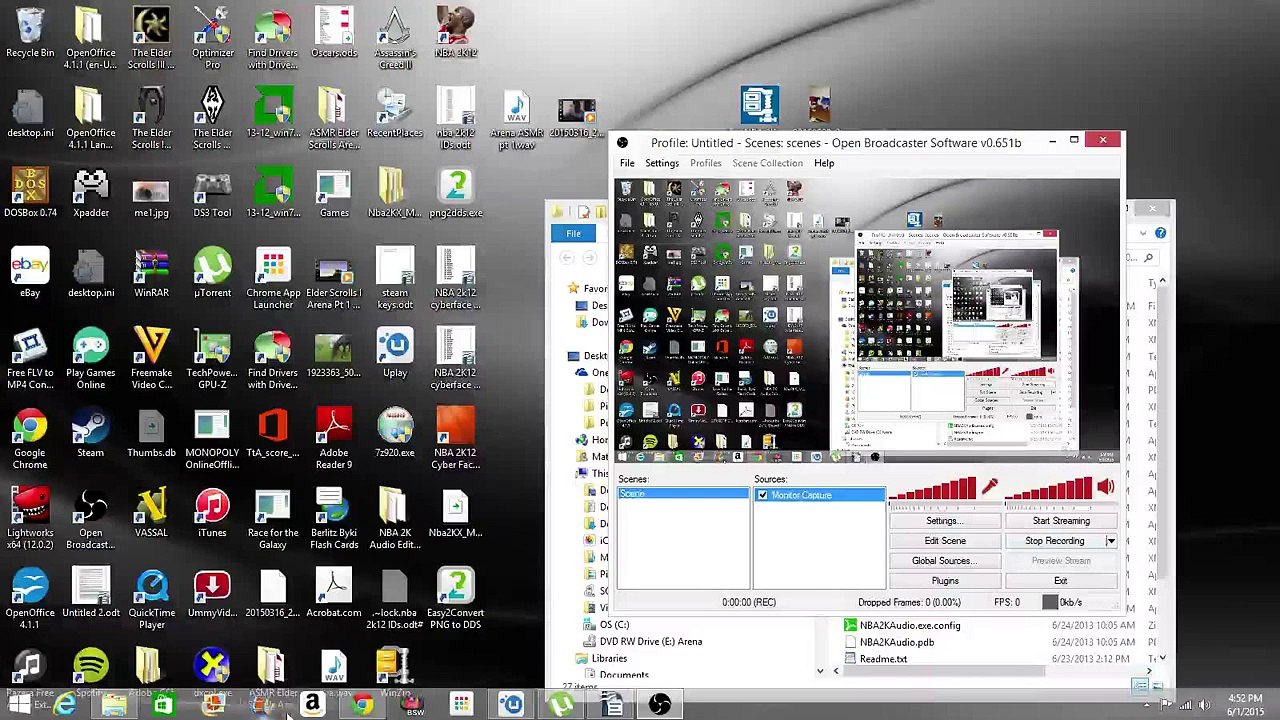Image resolution: width=1280 pixels, height=720 pixels.
Task: Select Readme.txt in File Explorer
Action: (x=883, y=660)
